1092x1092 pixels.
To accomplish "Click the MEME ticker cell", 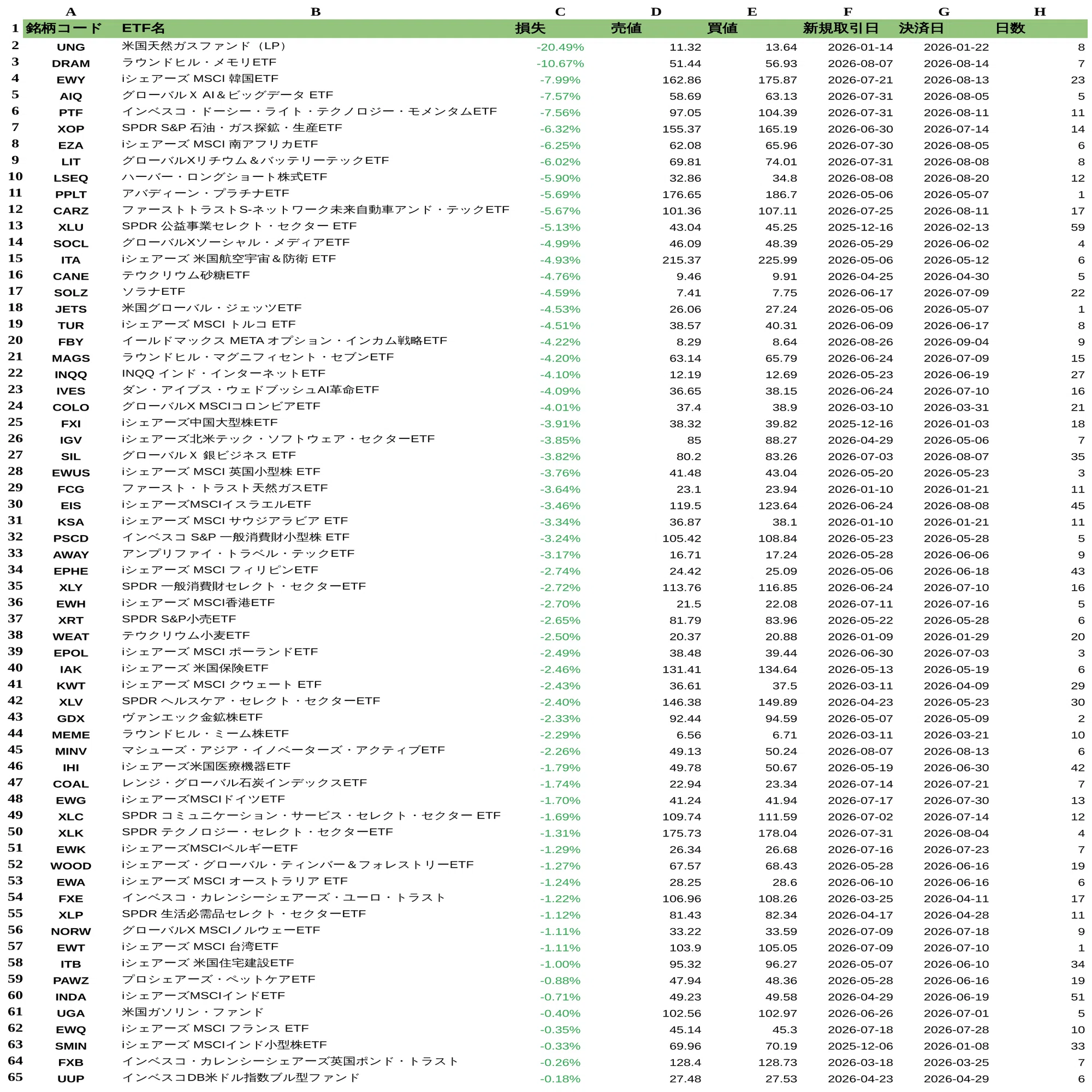I will (70, 735).
